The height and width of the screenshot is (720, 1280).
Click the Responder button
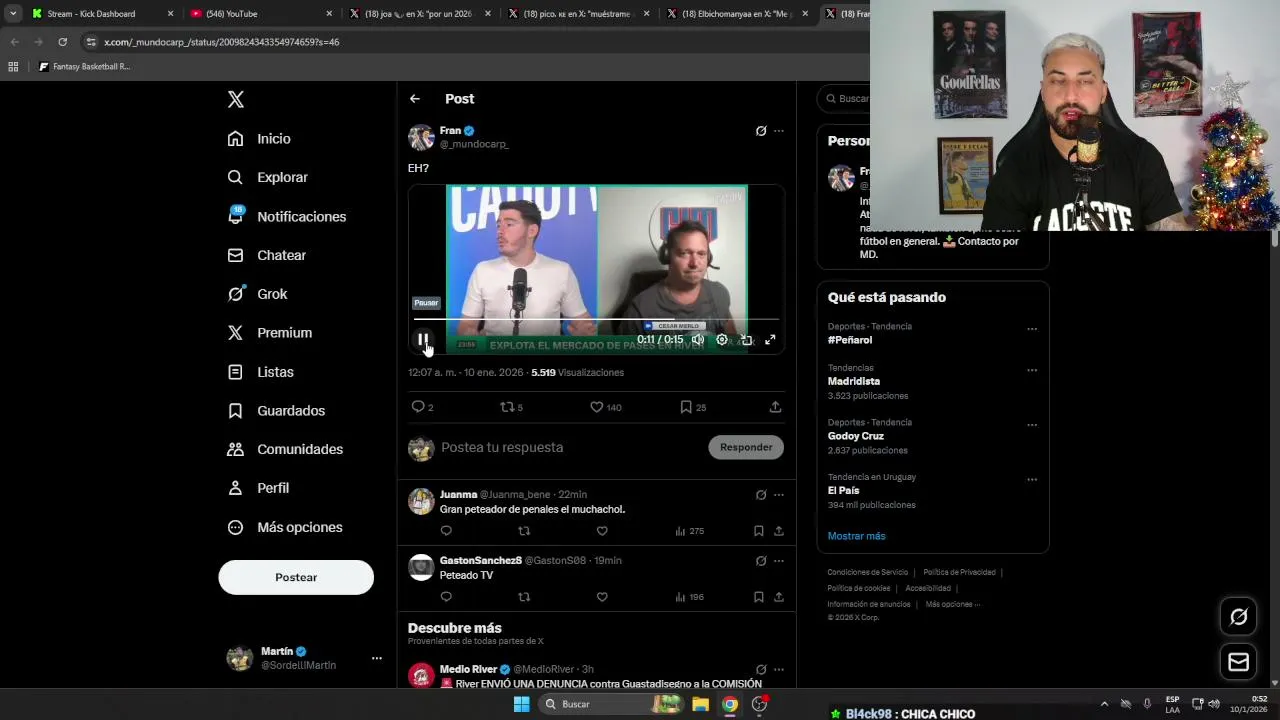click(746, 447)
